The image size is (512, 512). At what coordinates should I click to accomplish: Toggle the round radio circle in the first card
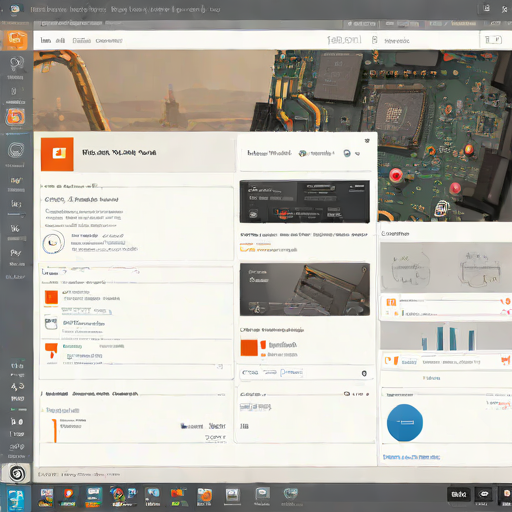tap(53, 242)
